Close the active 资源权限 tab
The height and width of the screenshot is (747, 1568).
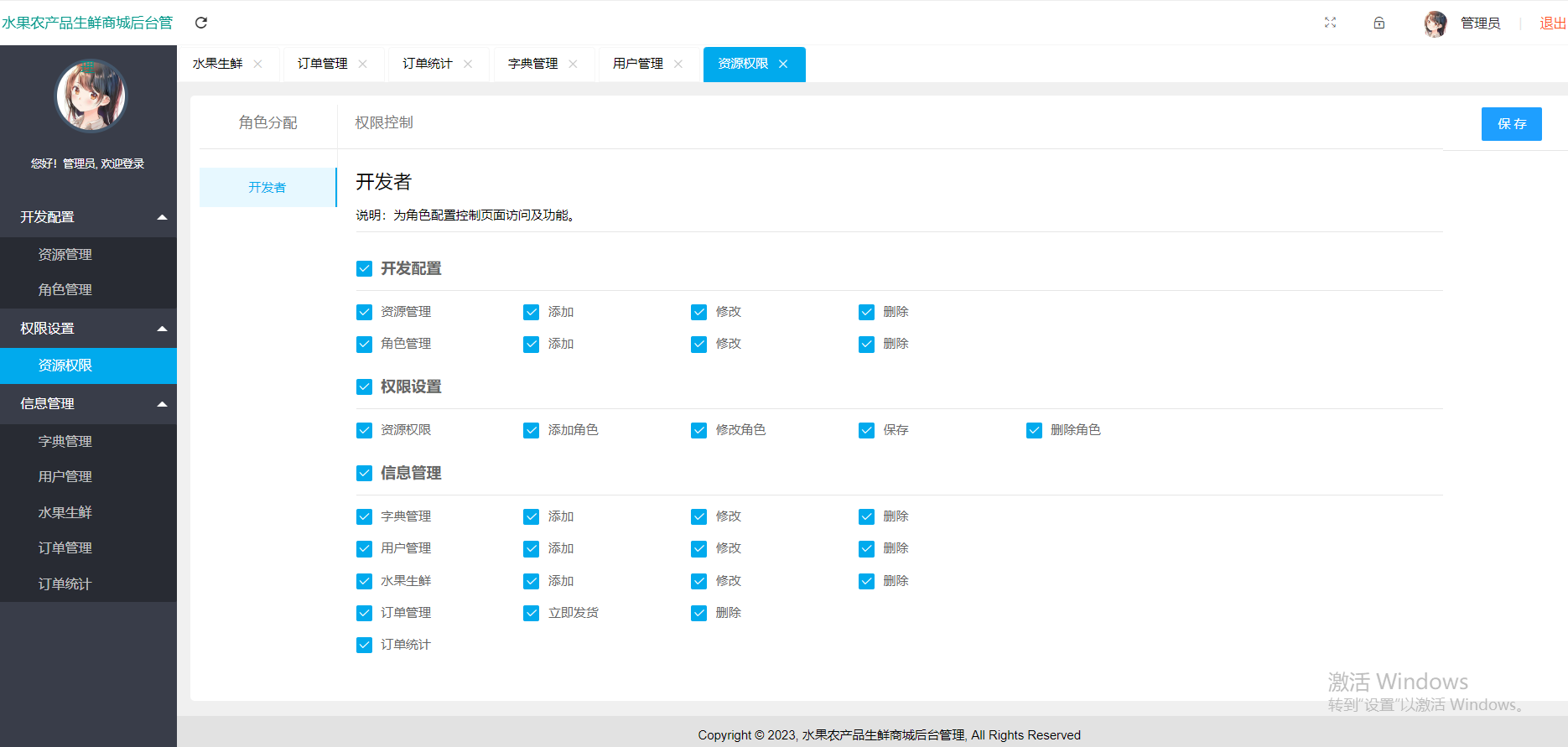[x=783, y=64]
